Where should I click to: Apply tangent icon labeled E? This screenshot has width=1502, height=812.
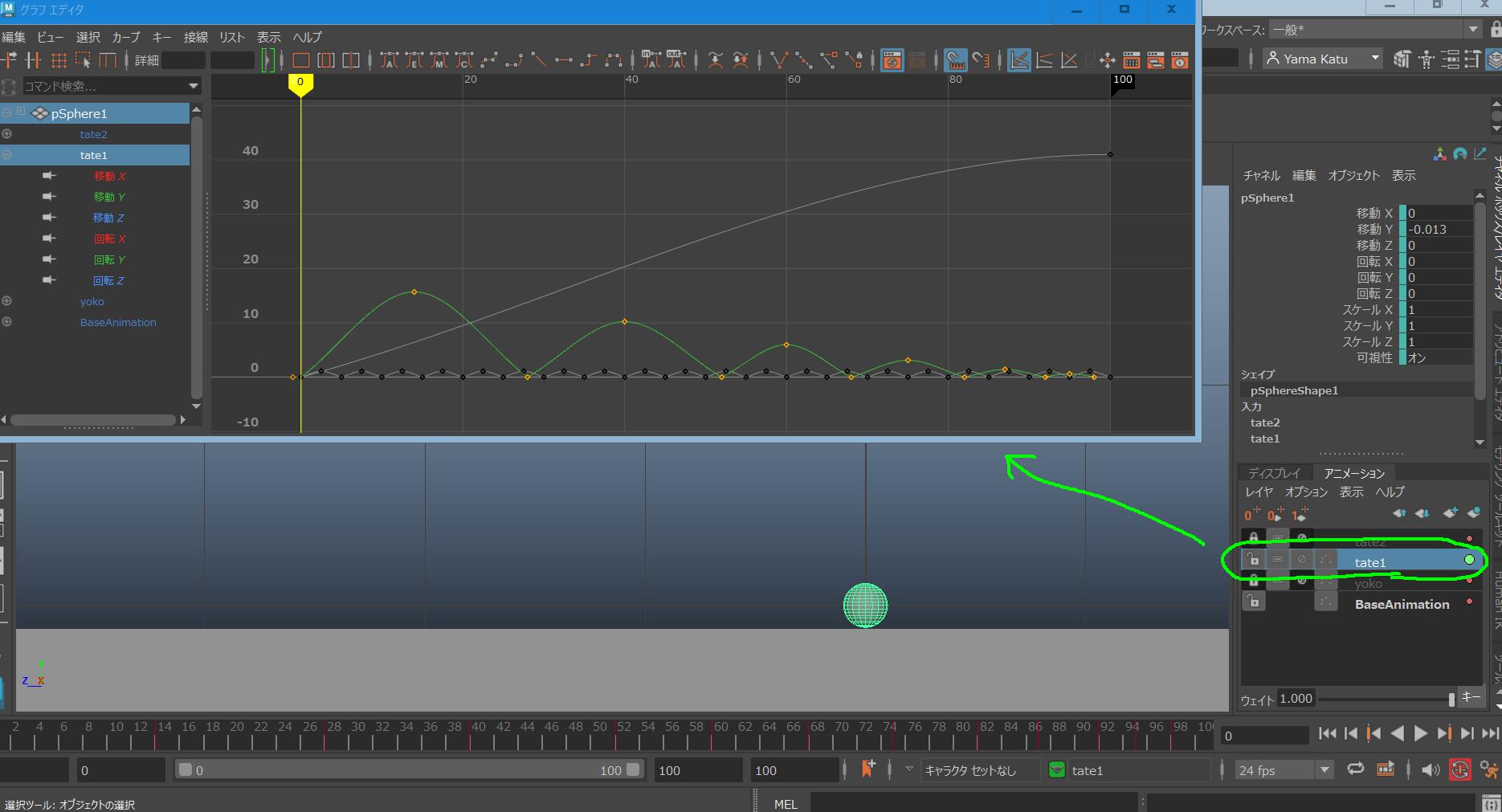[414, 60]
